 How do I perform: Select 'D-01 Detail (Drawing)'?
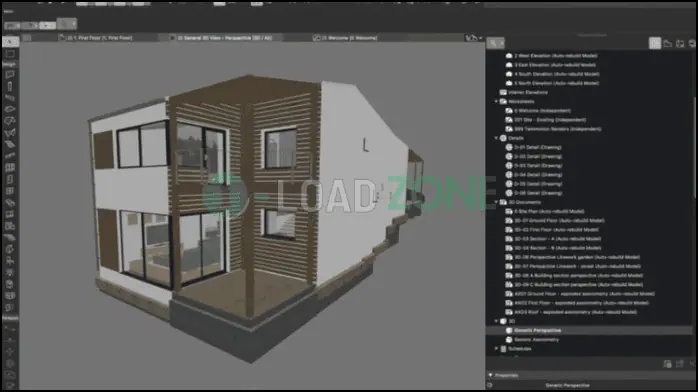(x=537, y=147)
